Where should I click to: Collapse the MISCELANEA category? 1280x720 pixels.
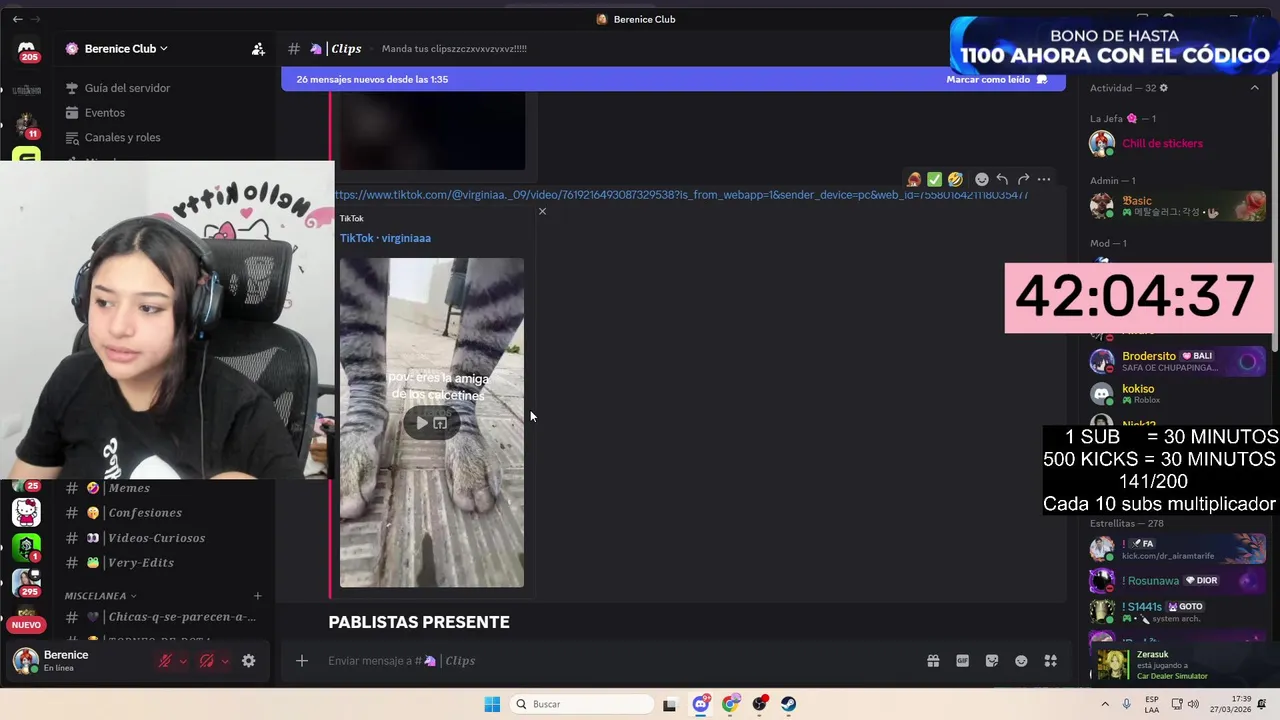point(101,596)
